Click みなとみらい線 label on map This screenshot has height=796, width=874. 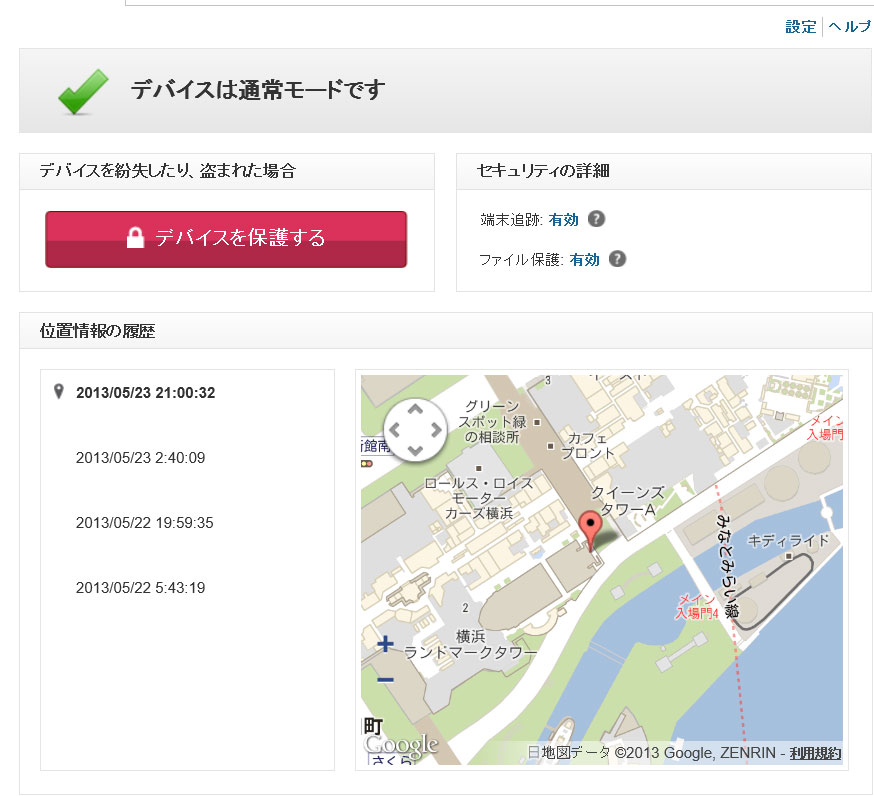tap(727, 566)
